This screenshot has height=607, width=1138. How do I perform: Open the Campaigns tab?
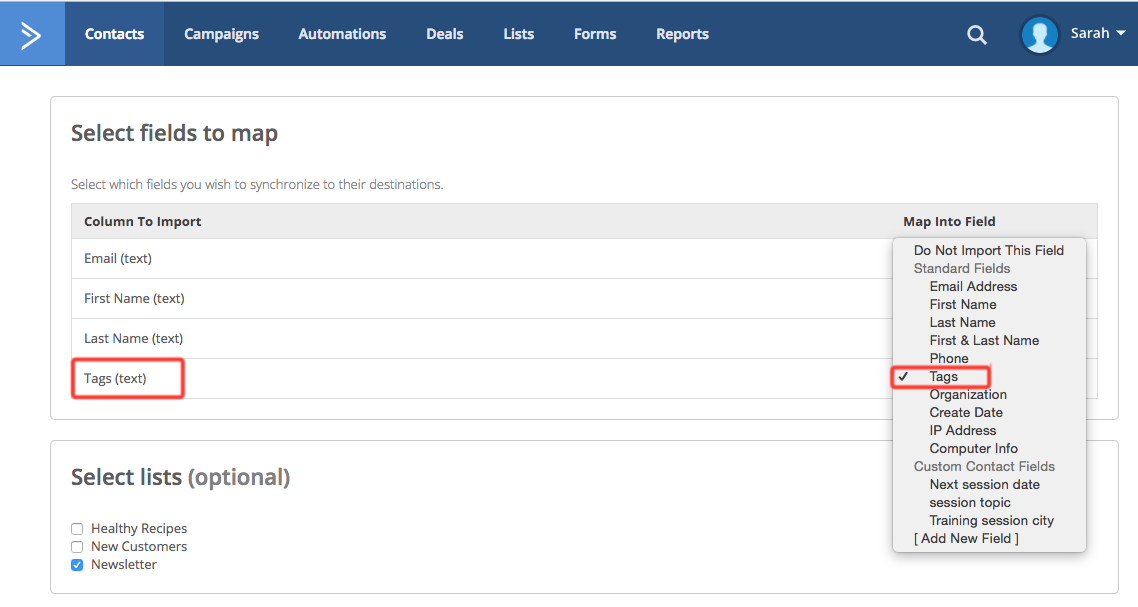[x=221, y=34]
